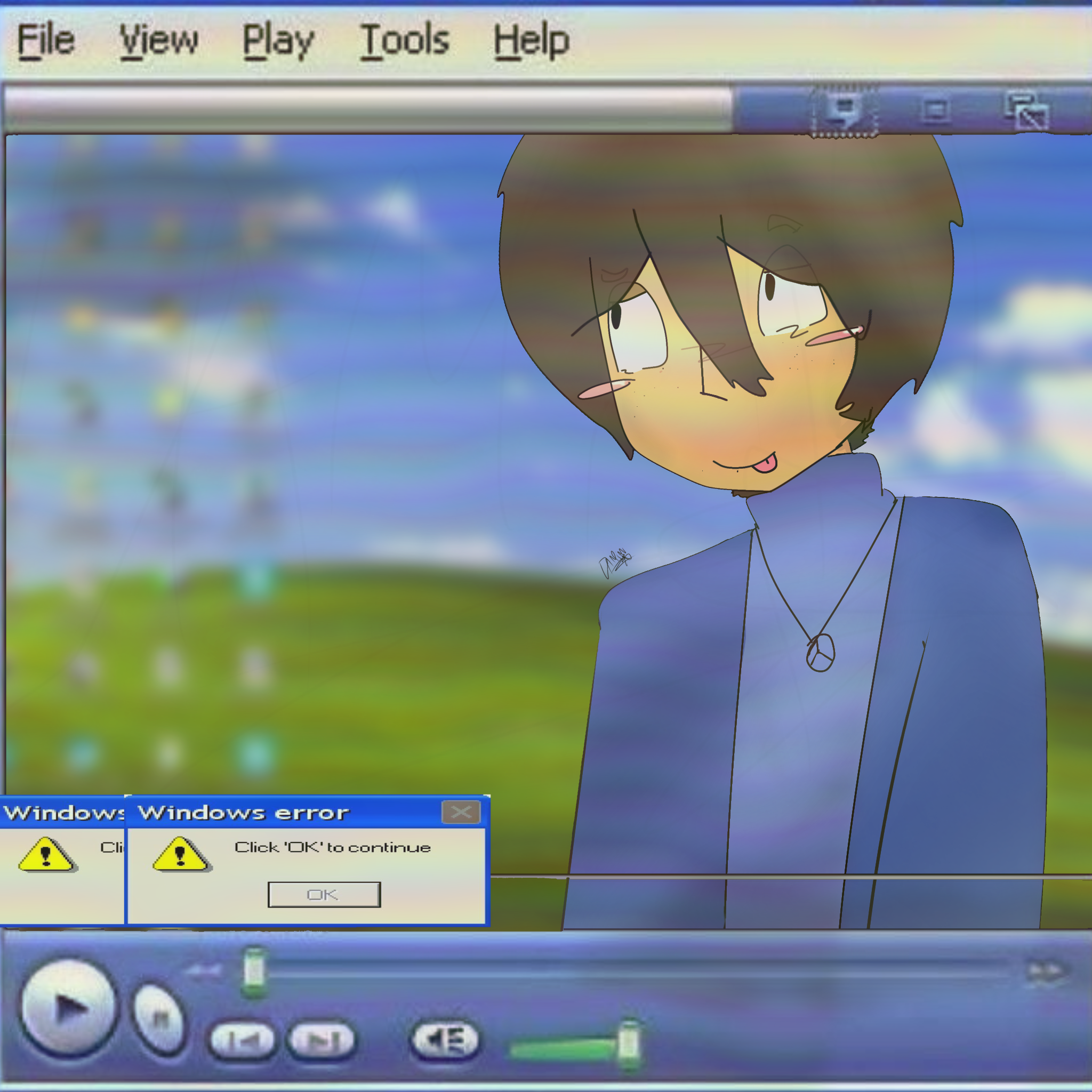Click the overlapping-windows icon at top right
Image resolution: width=1092 pixels, height=1092 pixels.
tap(1027, 111)
